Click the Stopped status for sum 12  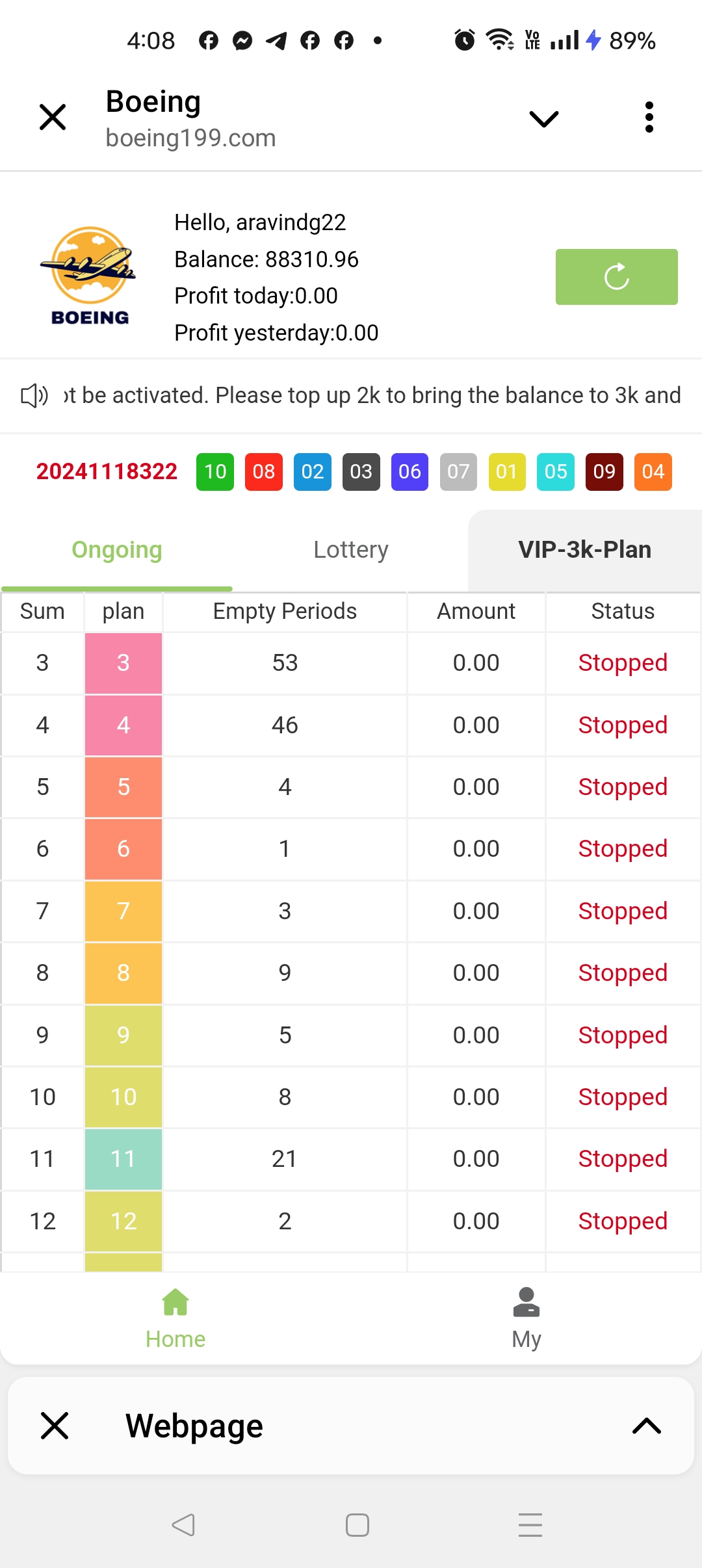tap(623, 1221)
